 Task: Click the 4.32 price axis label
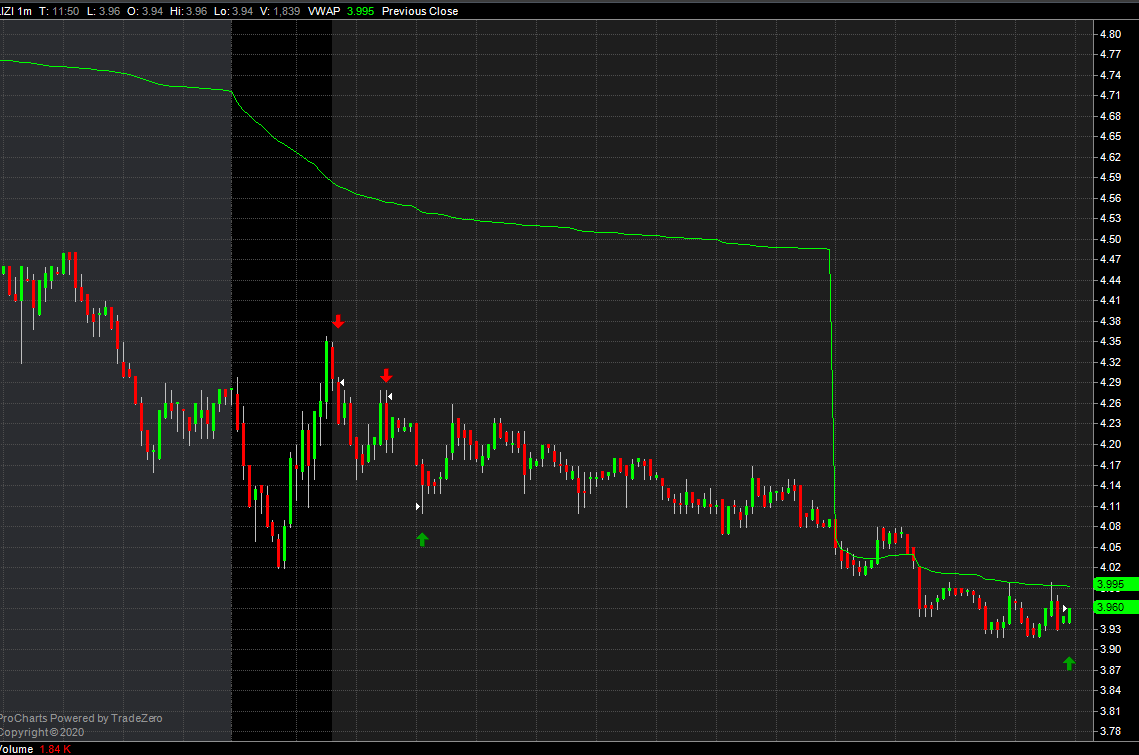coord(1110,363)
